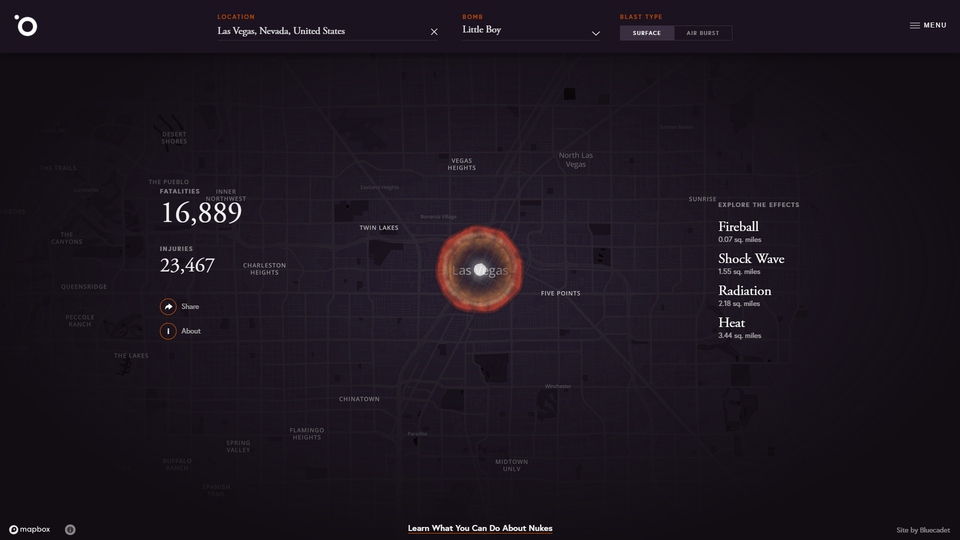Click the 2.18 sq. miles value
This screenshot has height=540, width=960.
coord(739,304)
